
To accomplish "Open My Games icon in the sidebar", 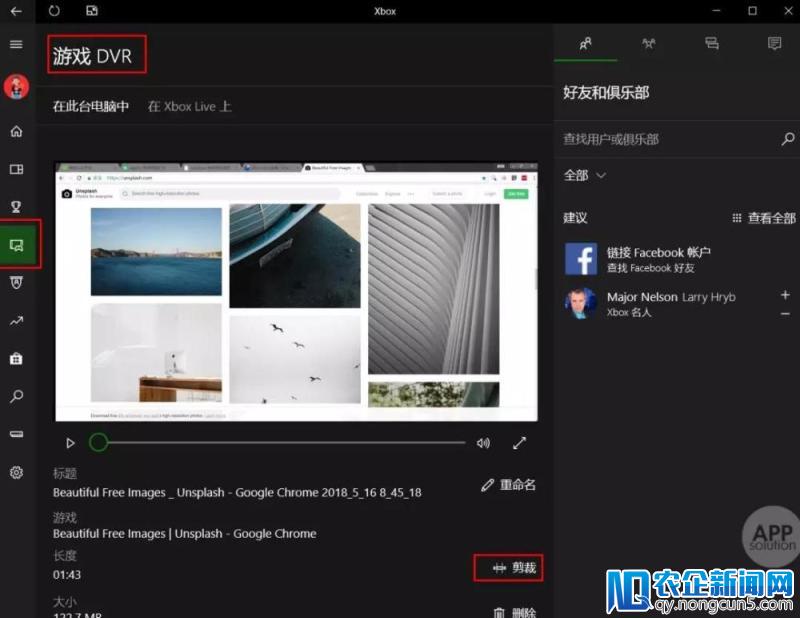I will [x=16, y=169].
